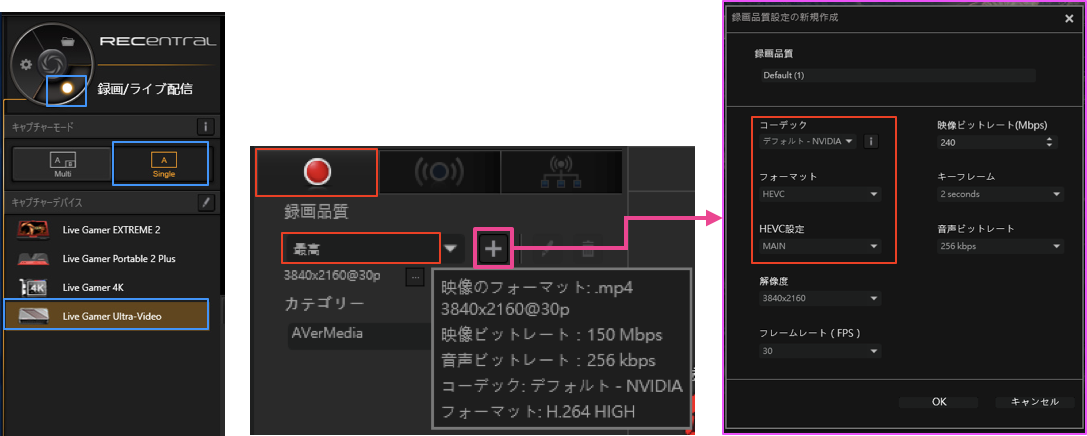Close the new recording quality dialog
The image size is (1087, 436).
pos(1068,19)
